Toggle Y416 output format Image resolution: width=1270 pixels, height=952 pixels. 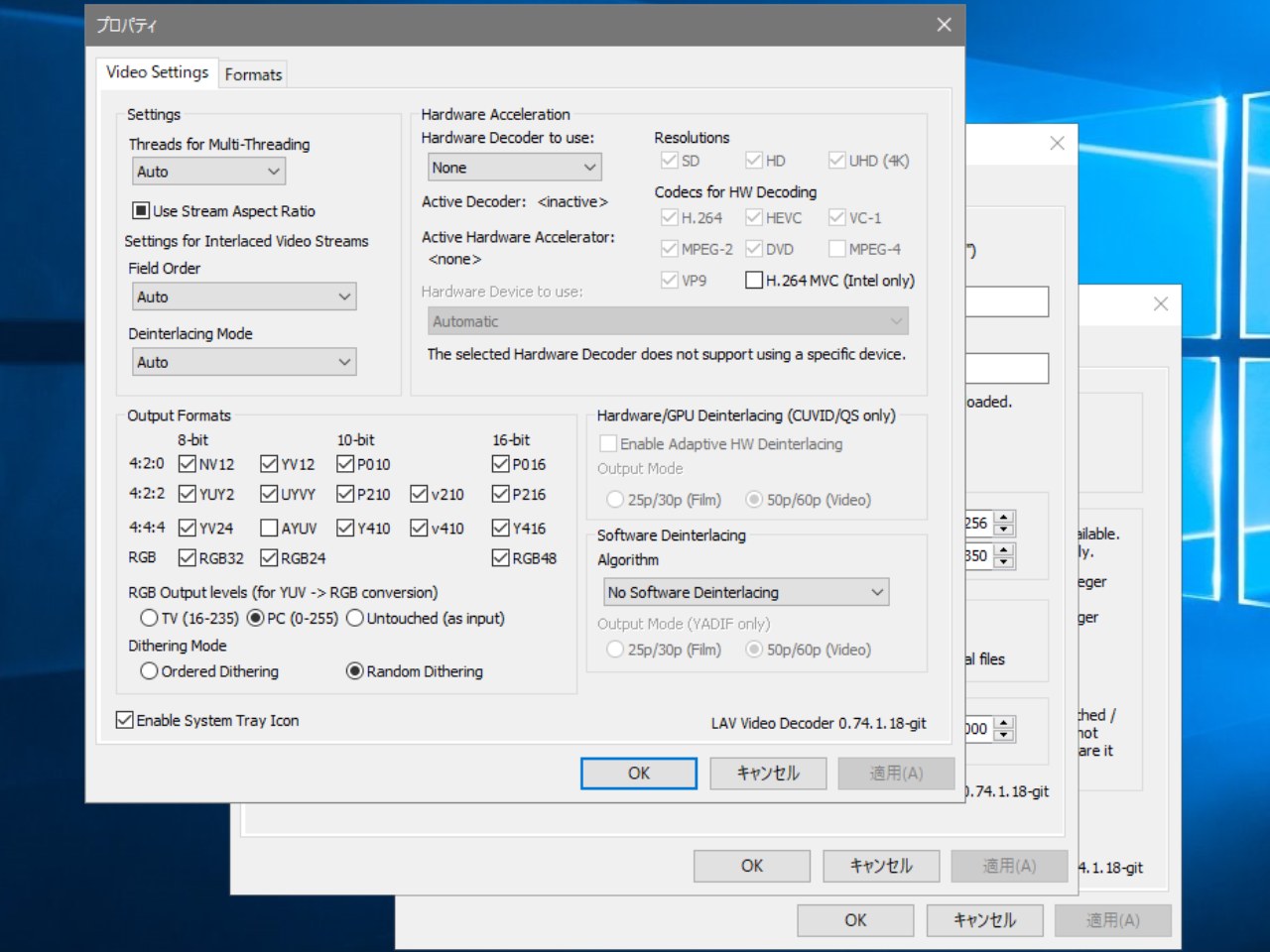pyautogui.click(x=501, y=528)
